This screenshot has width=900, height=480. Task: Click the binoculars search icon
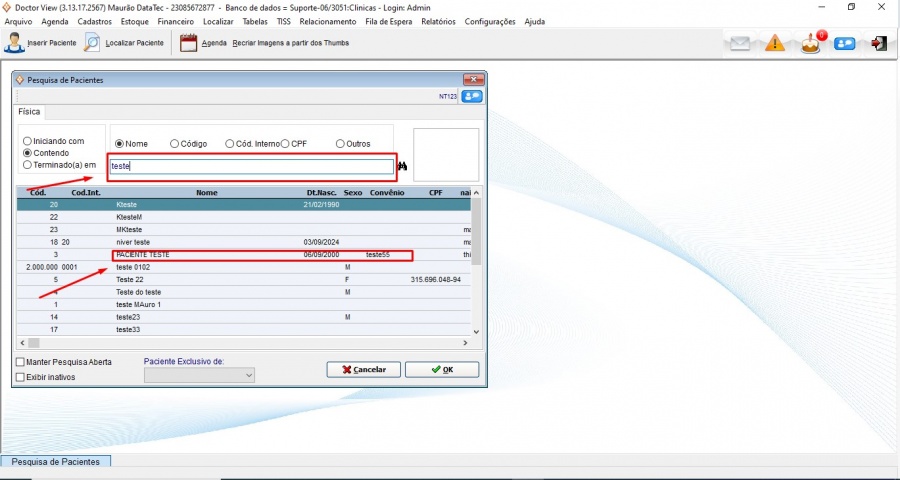point(403,166)
